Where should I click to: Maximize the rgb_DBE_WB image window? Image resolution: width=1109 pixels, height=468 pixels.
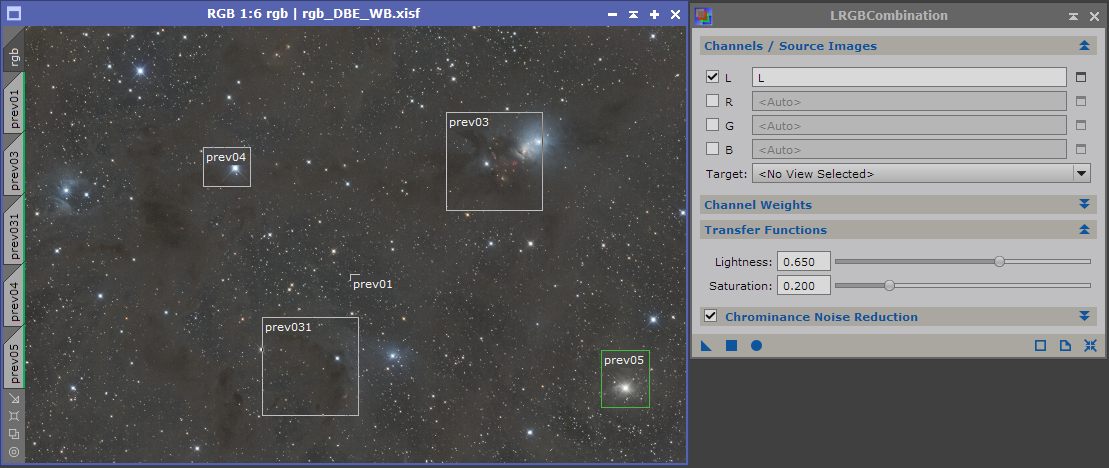655,14
